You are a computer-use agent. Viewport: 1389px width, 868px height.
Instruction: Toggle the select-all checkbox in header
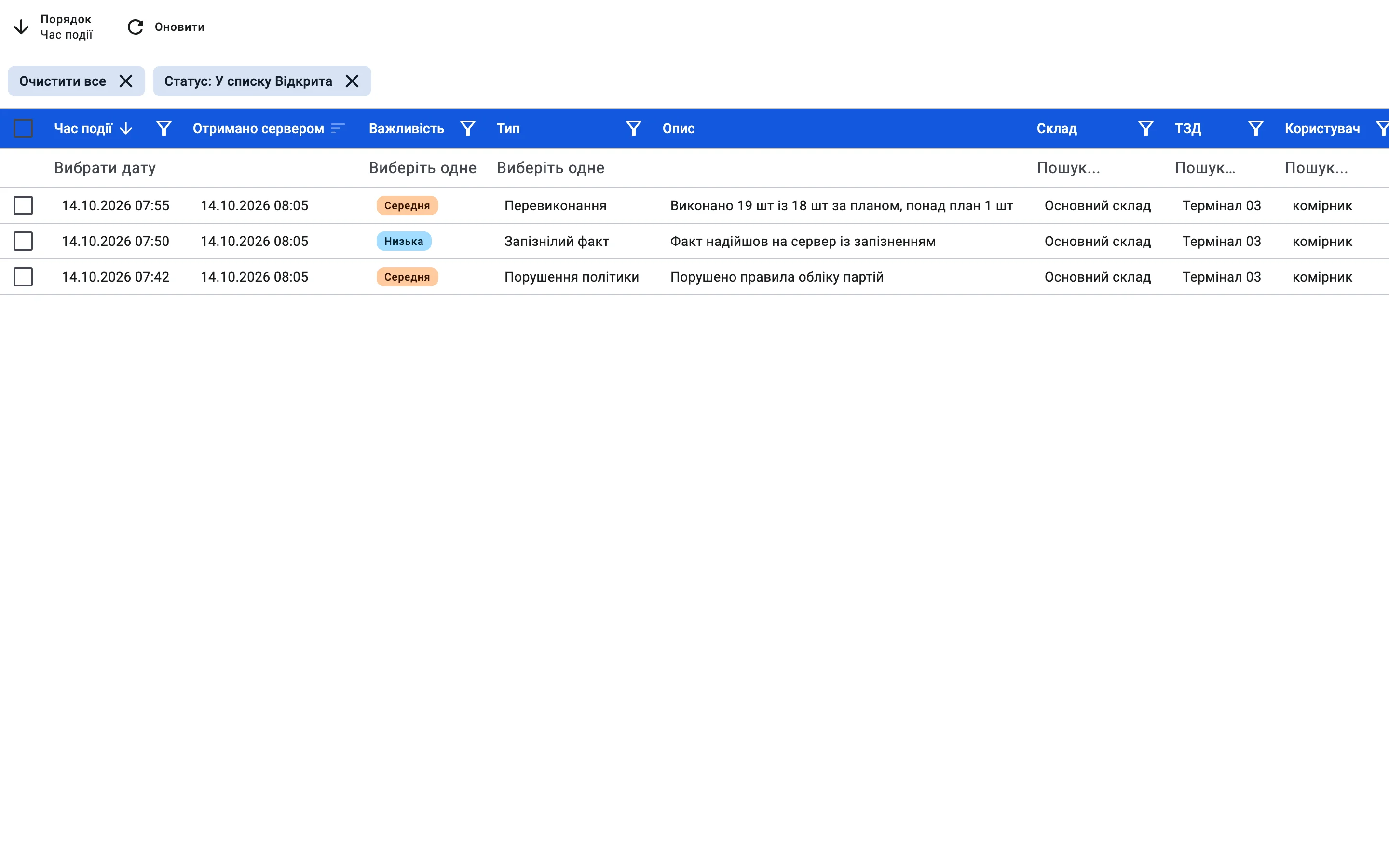coord(23,129)
